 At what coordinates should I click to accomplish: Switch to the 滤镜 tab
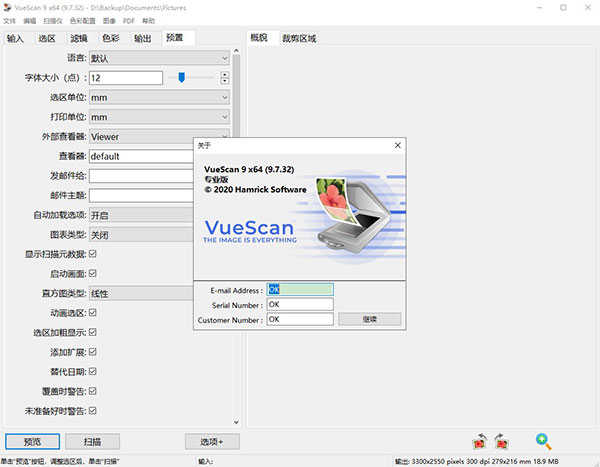(x=79, y=38)
